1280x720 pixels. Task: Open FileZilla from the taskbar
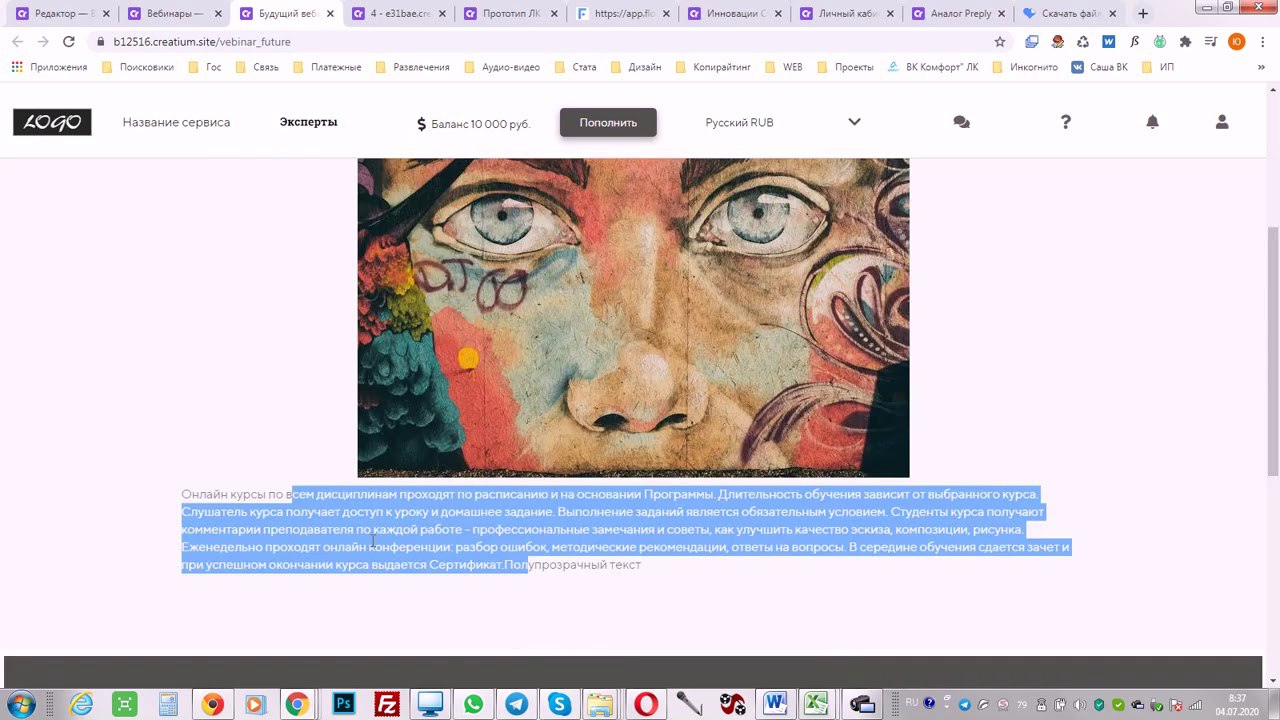coord(386,704)
